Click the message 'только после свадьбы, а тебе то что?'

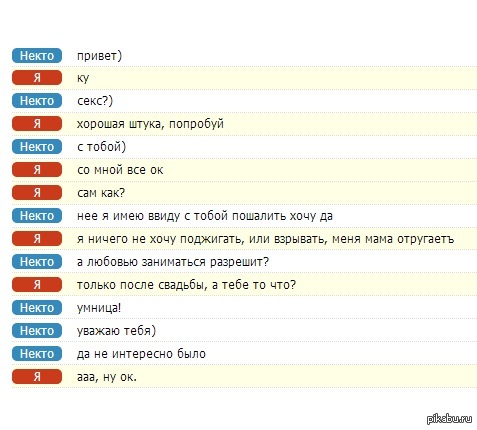(x=186, y=285)
